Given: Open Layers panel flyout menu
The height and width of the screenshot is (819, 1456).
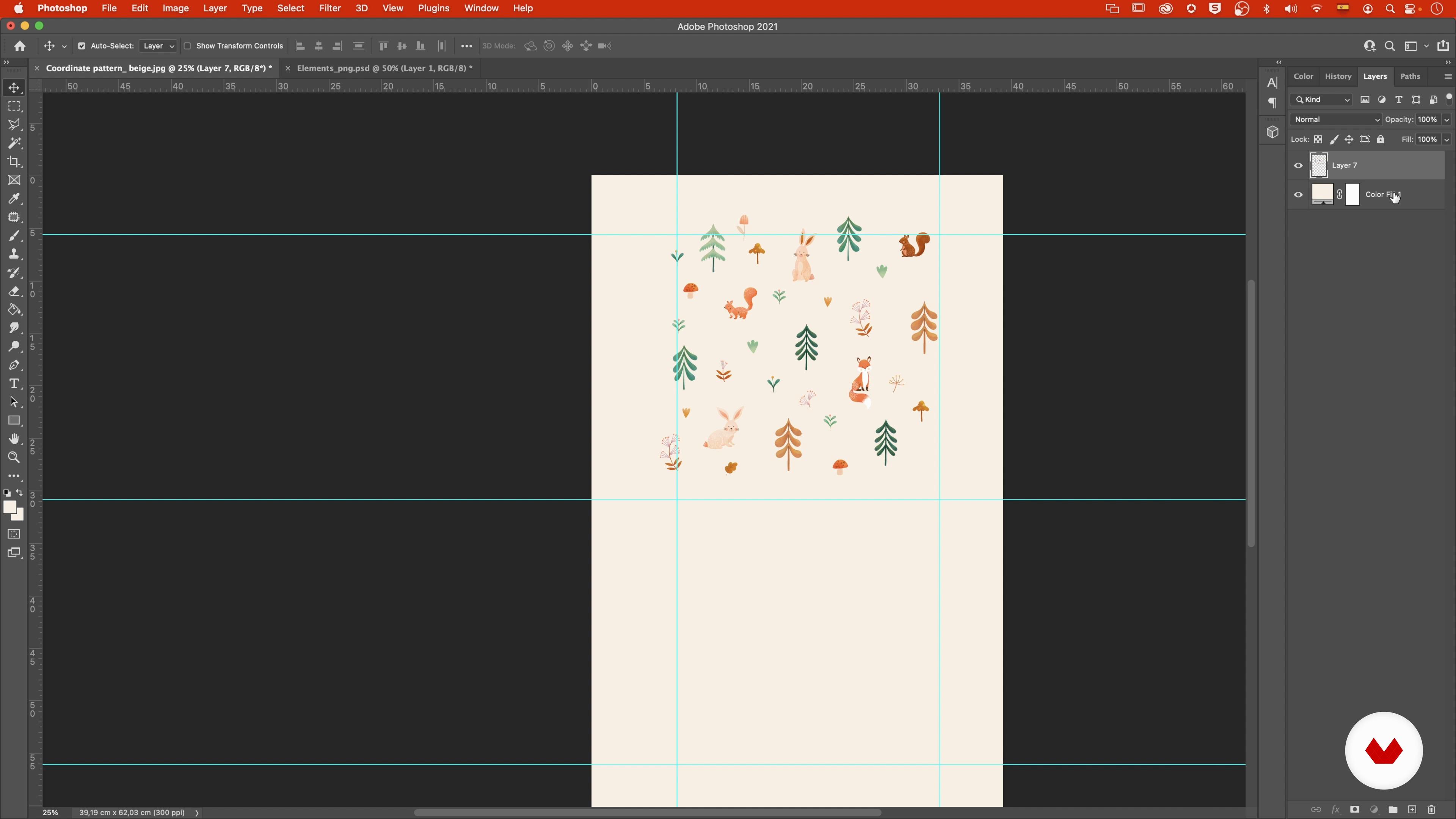Looking at the screenshot, I should pos(1448,76).
